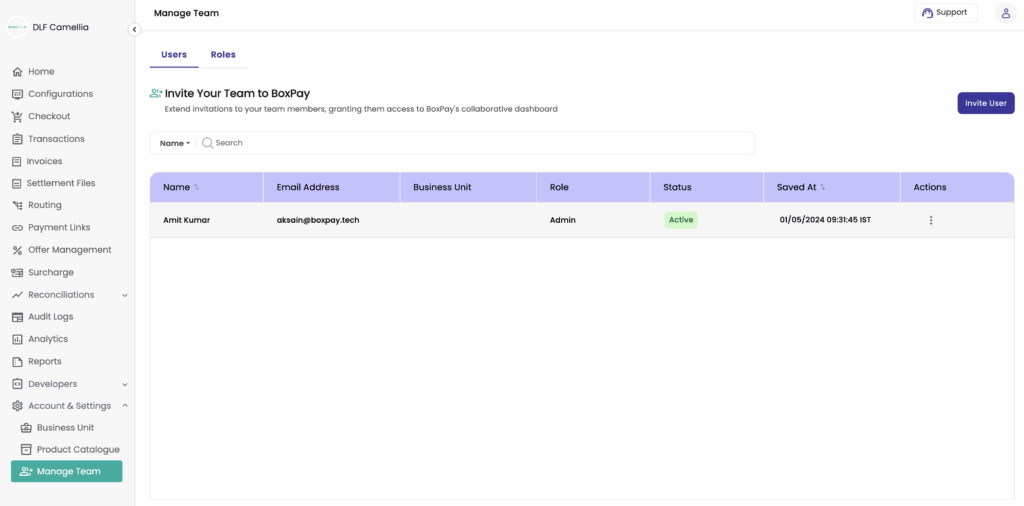Click the Home icon in the sidebar

(18, 72)
